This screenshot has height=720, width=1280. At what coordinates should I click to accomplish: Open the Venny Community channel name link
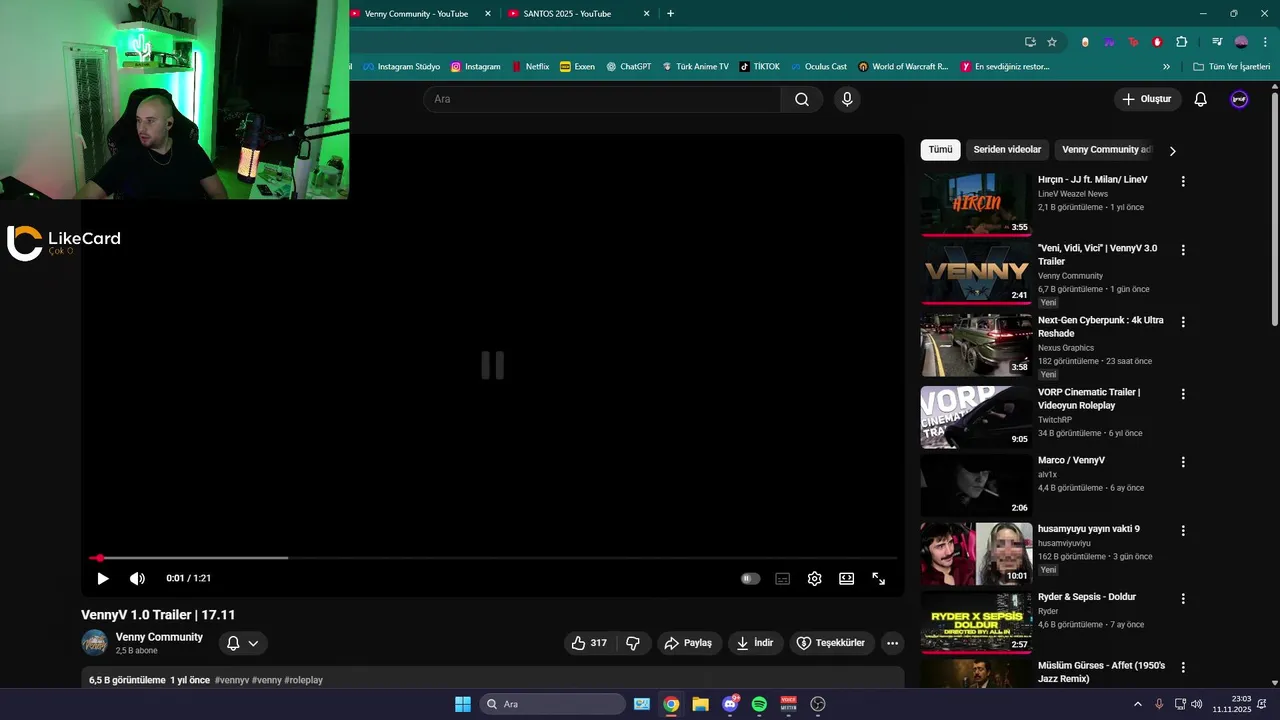pos(159,637)
